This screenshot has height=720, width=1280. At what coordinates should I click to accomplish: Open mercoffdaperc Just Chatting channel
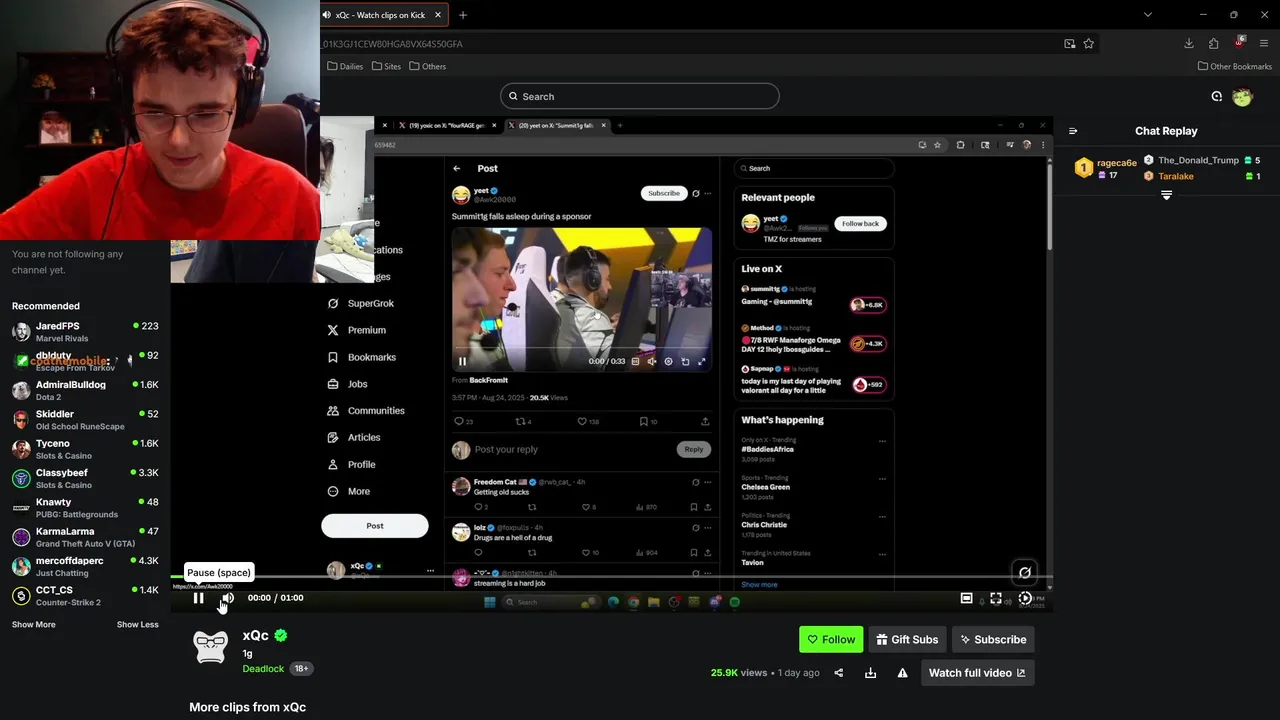point(85,566)
